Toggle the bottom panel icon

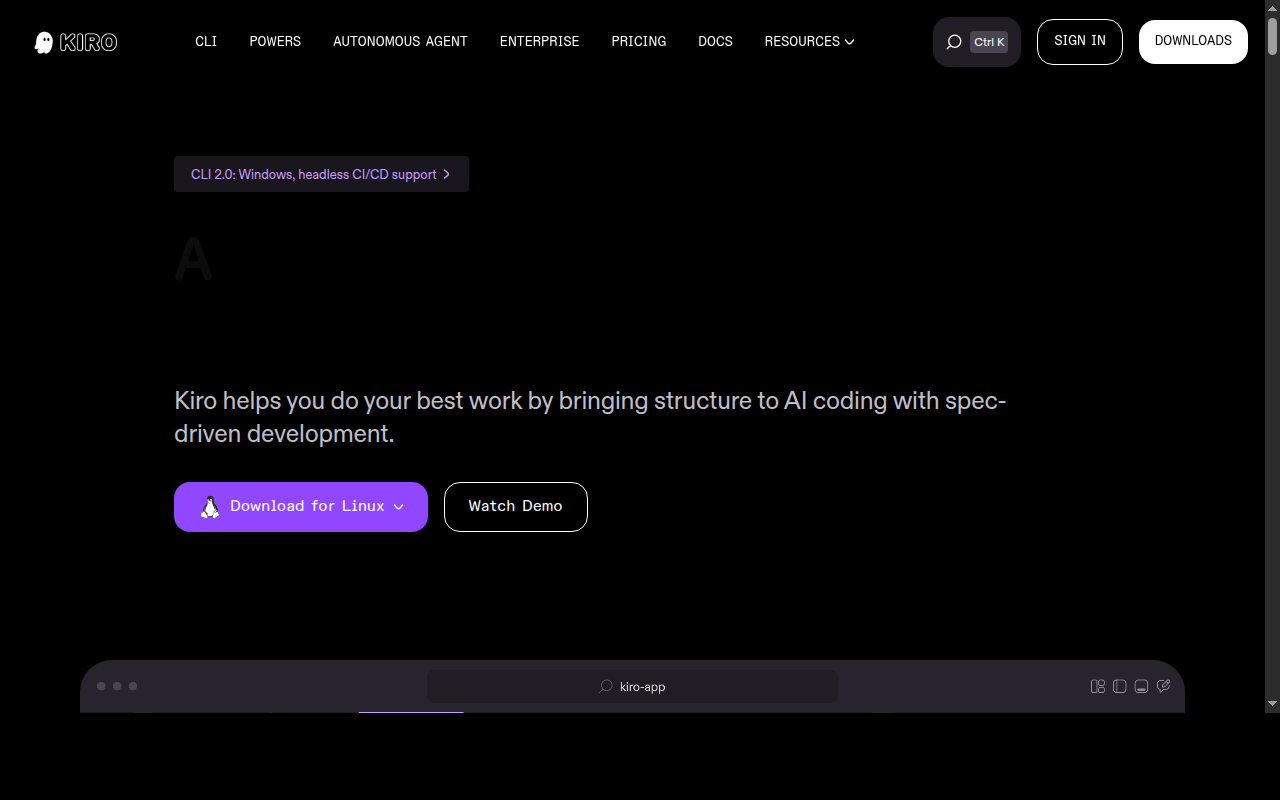[x=1141, y=686]
